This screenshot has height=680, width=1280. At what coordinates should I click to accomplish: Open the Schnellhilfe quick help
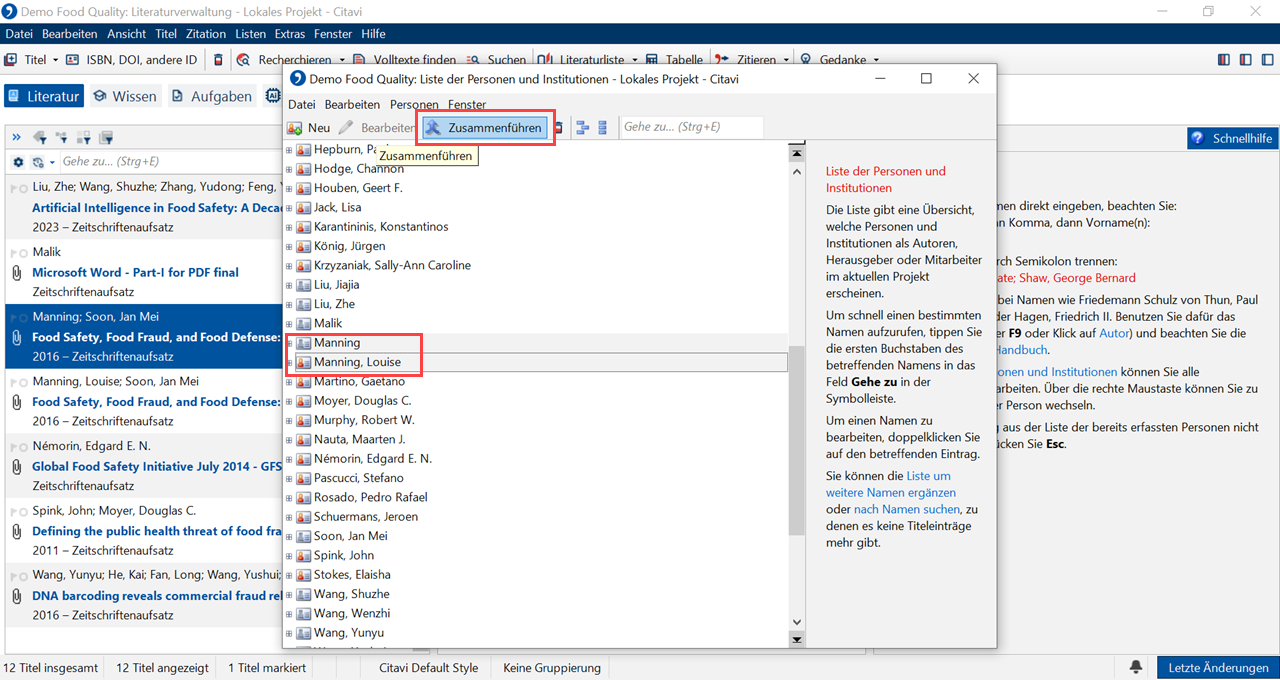coord(1232,138)
